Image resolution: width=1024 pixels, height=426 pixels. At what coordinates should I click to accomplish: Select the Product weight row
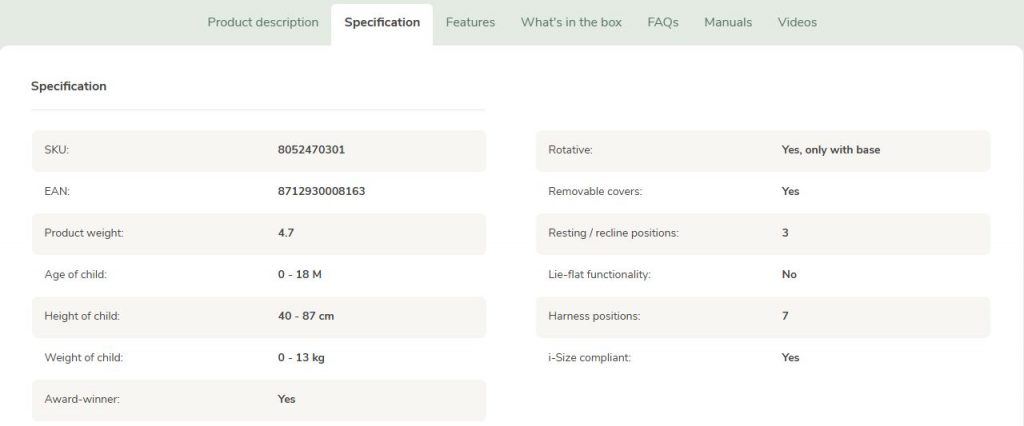(259, 233)
